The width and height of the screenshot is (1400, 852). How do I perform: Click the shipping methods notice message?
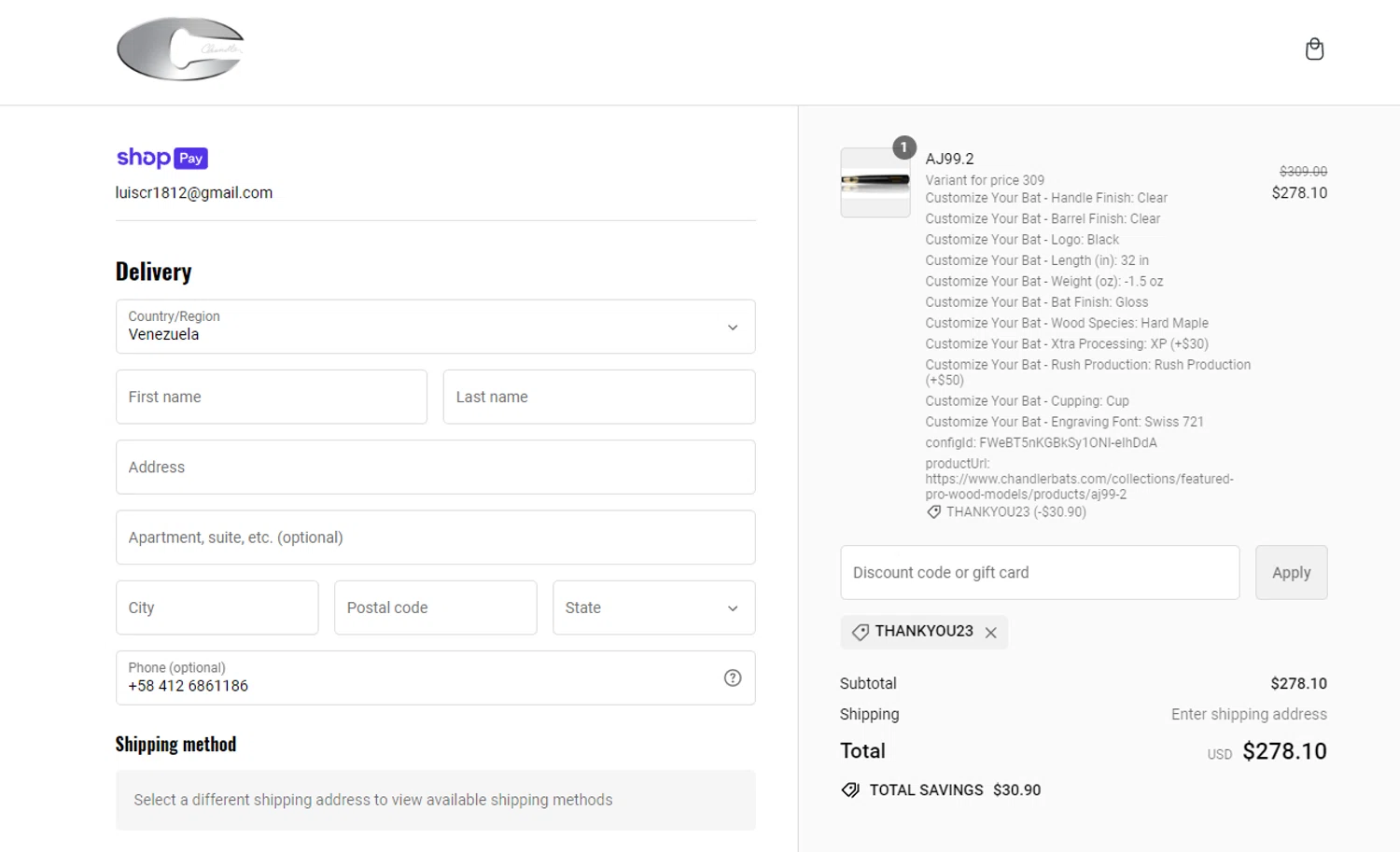coord(435,800)
